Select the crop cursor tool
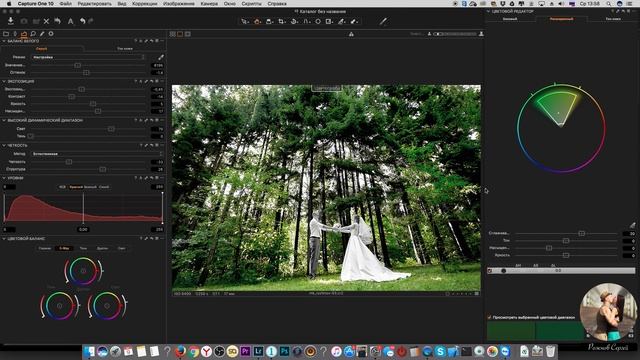Screen dimensions: 640x360 click(282, 21)
